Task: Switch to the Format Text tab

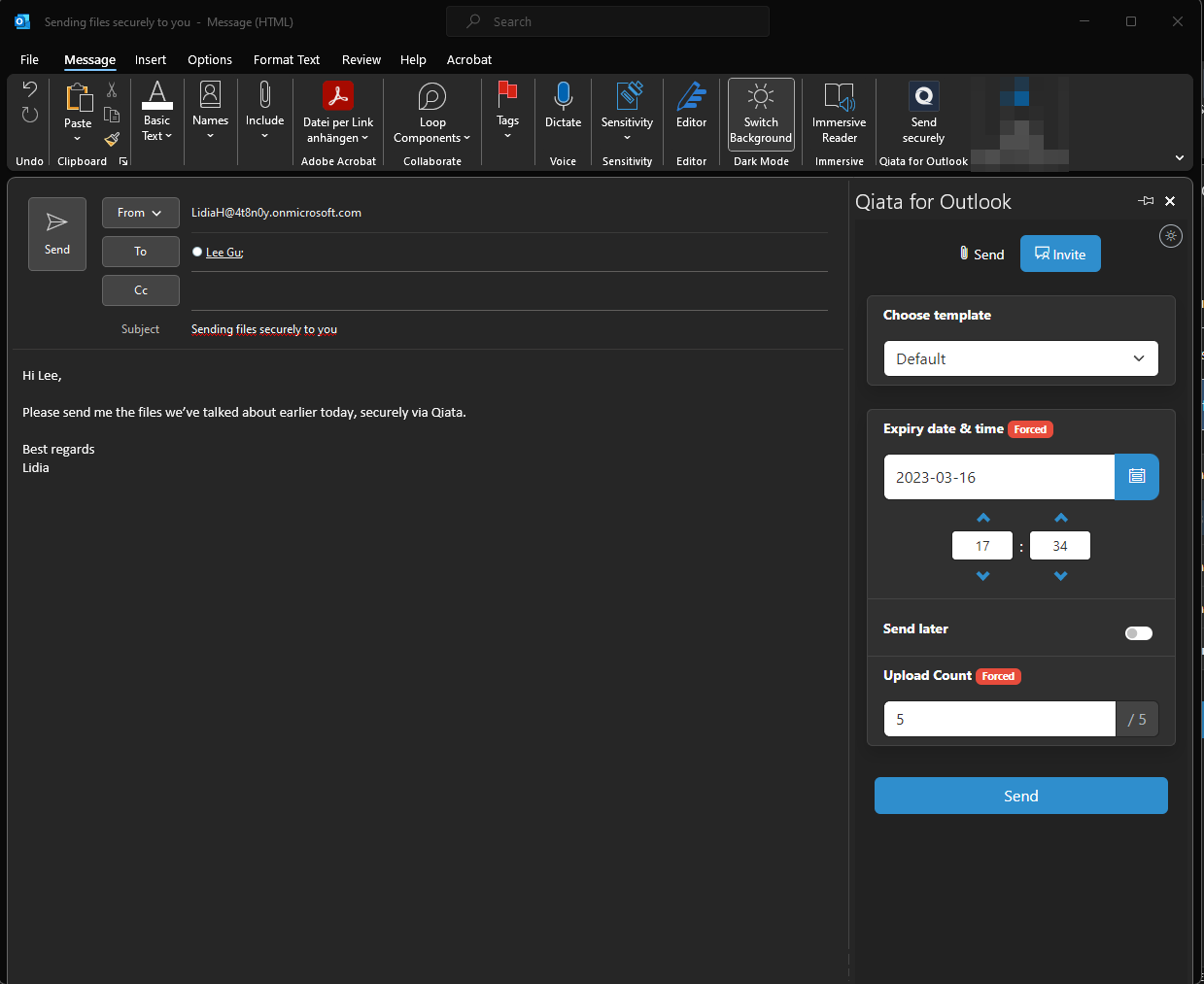Action: (286, 59)
